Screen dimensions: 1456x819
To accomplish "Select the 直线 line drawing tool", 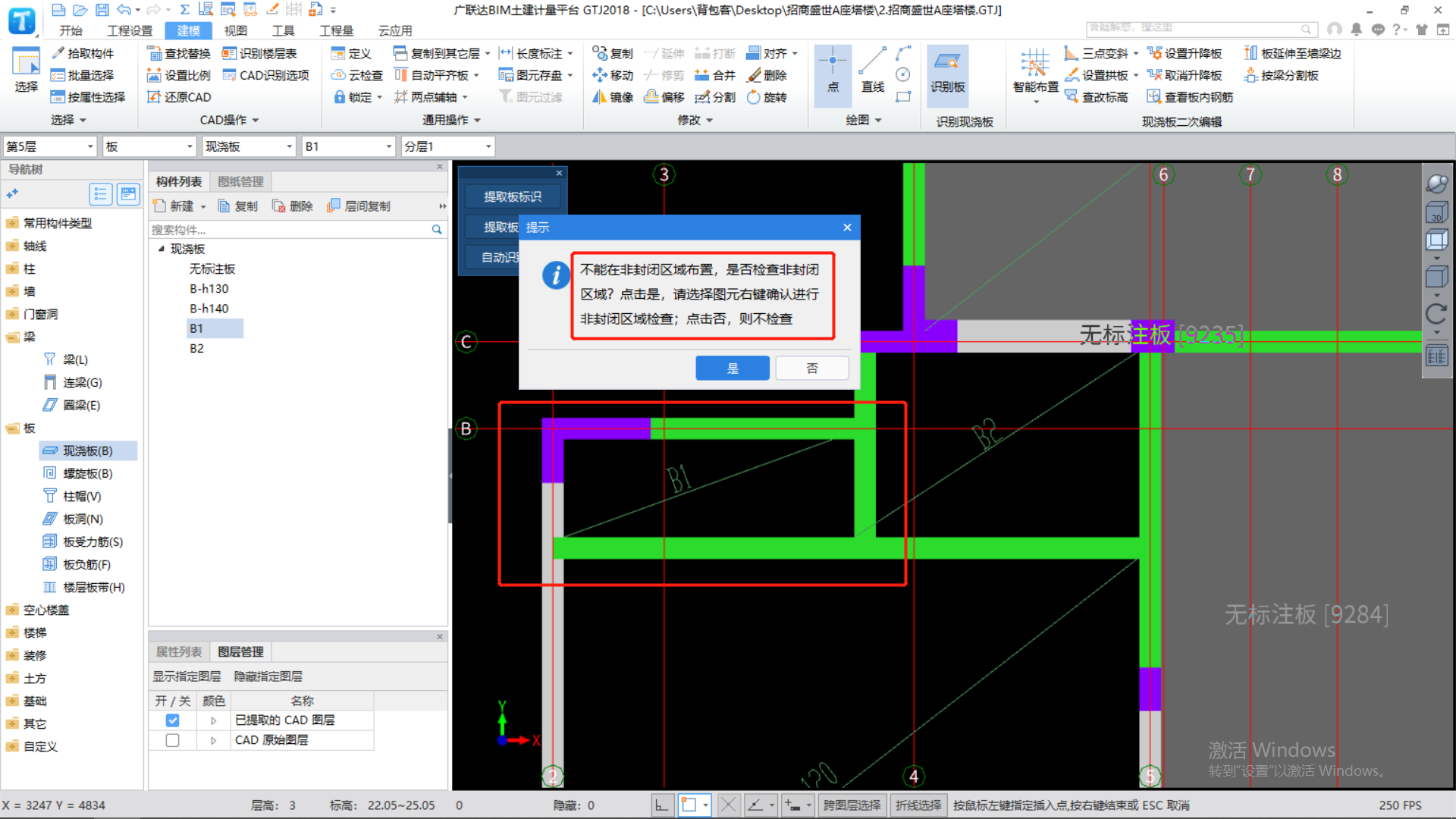I will click(873, 71).
